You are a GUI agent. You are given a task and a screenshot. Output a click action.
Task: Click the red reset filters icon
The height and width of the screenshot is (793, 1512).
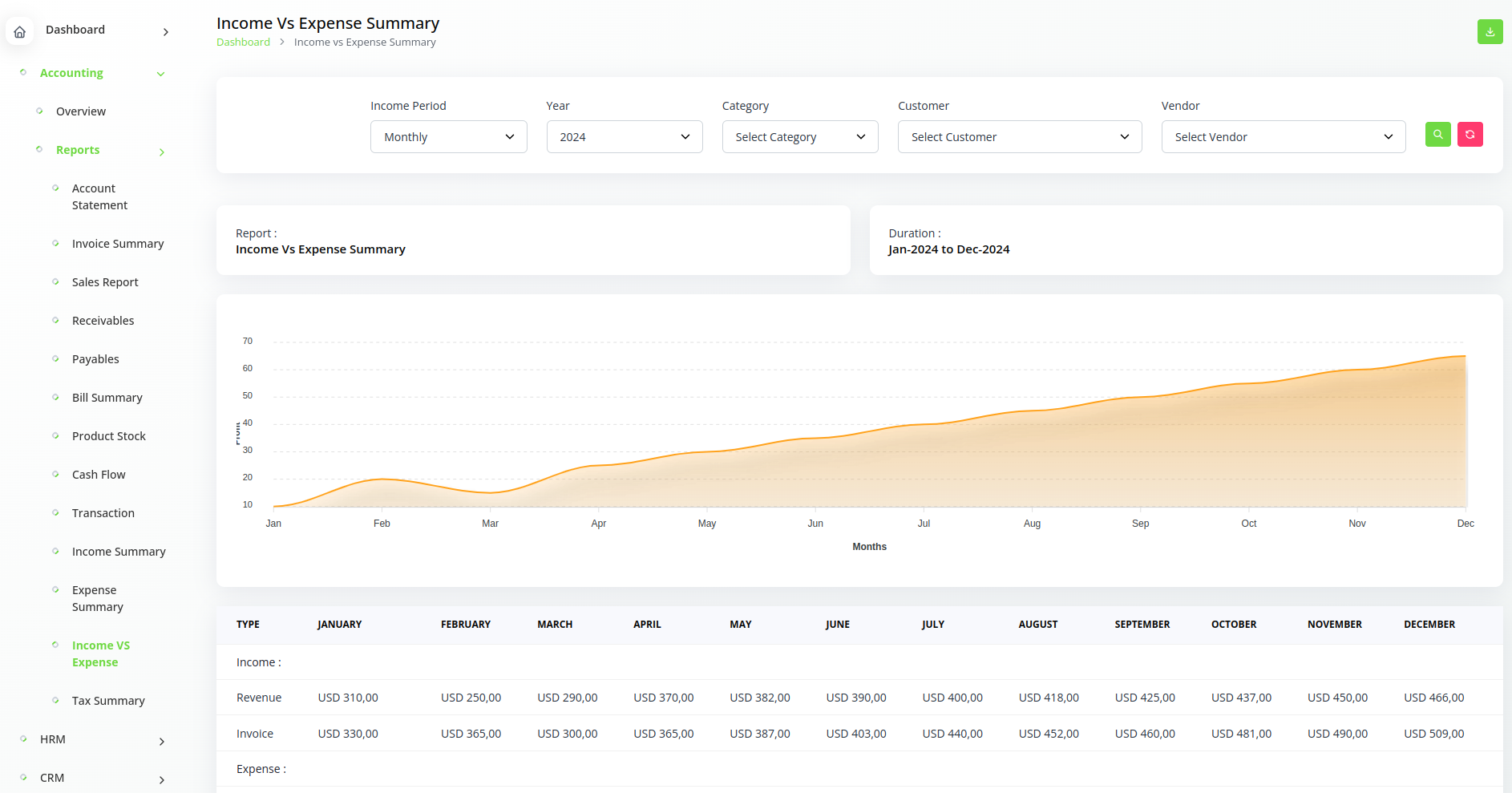(x=1470, y=135)
